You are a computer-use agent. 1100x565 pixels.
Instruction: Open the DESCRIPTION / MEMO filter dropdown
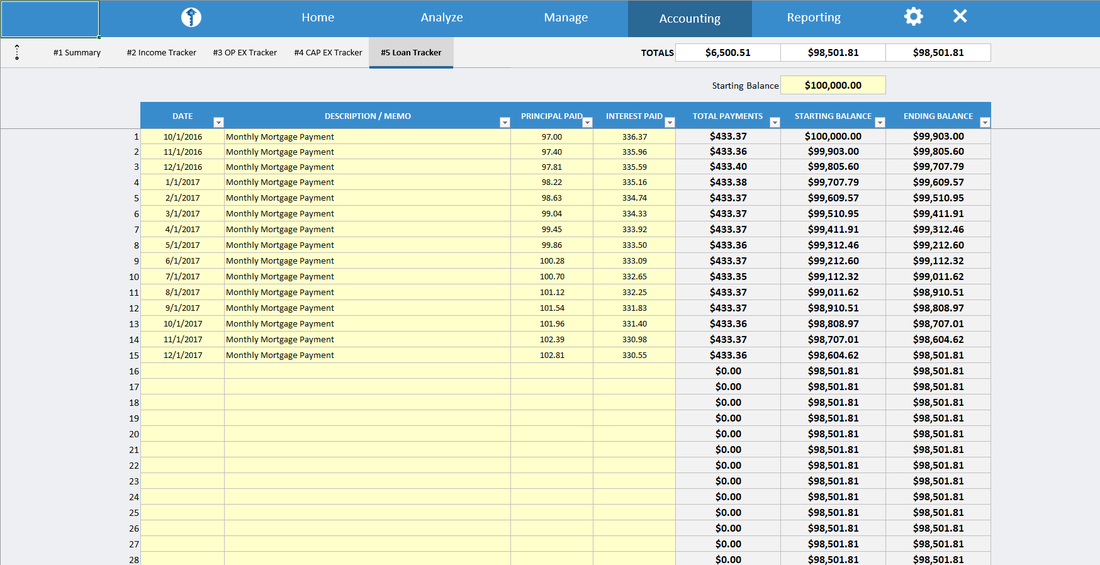tap(504, 122)
